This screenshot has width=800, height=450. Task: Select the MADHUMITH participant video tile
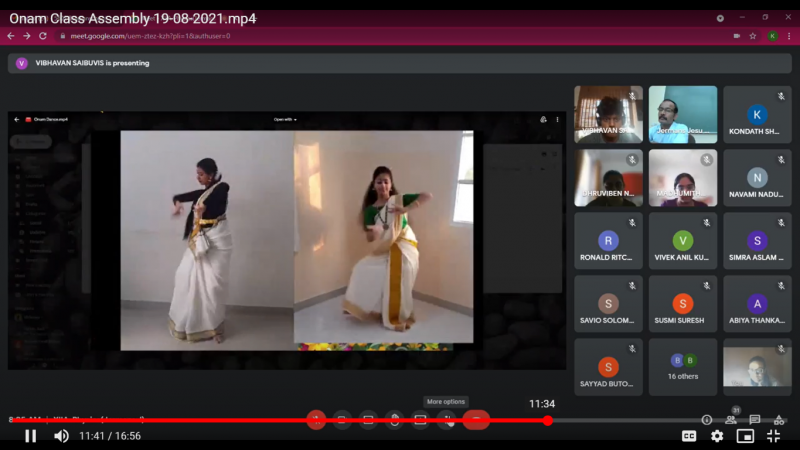point(683,178)
